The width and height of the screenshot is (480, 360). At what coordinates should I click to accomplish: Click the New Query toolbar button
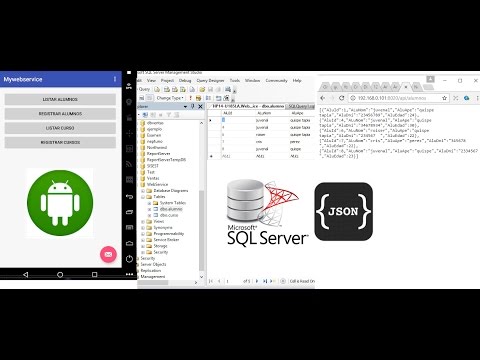click(x=144, y=89)
